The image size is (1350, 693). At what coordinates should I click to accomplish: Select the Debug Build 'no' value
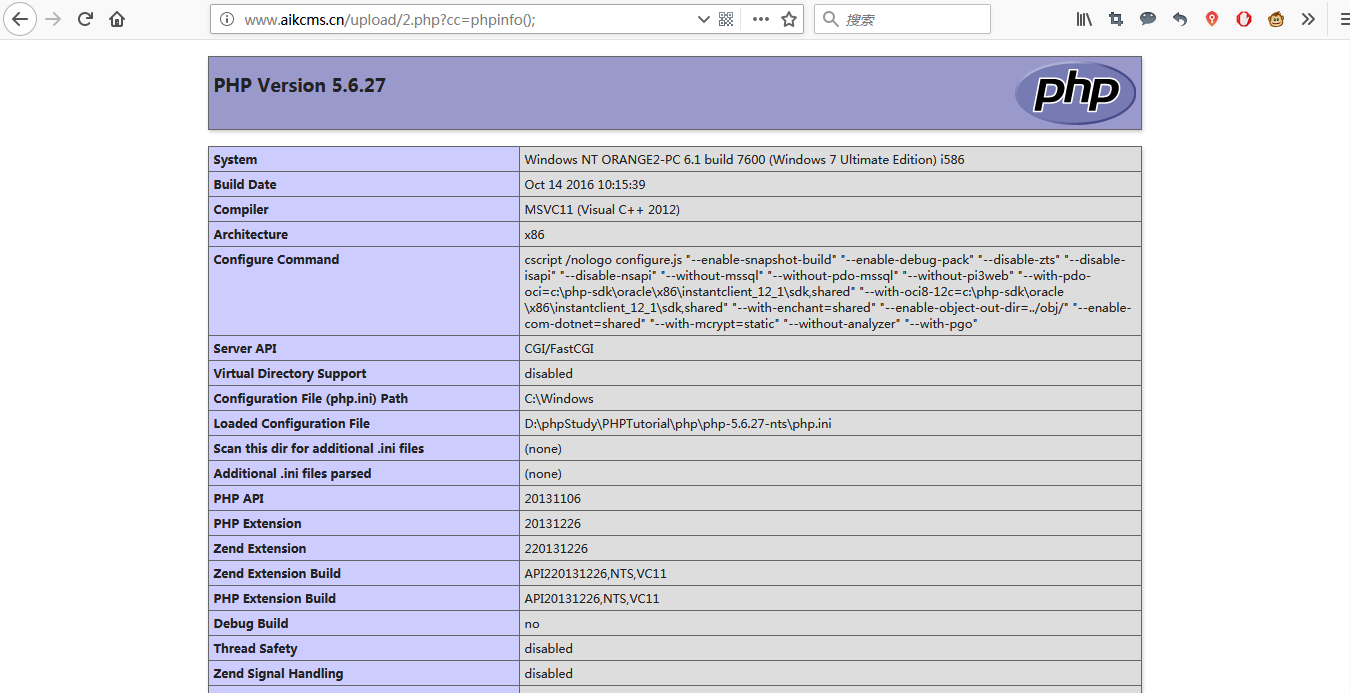pos(532,624)
